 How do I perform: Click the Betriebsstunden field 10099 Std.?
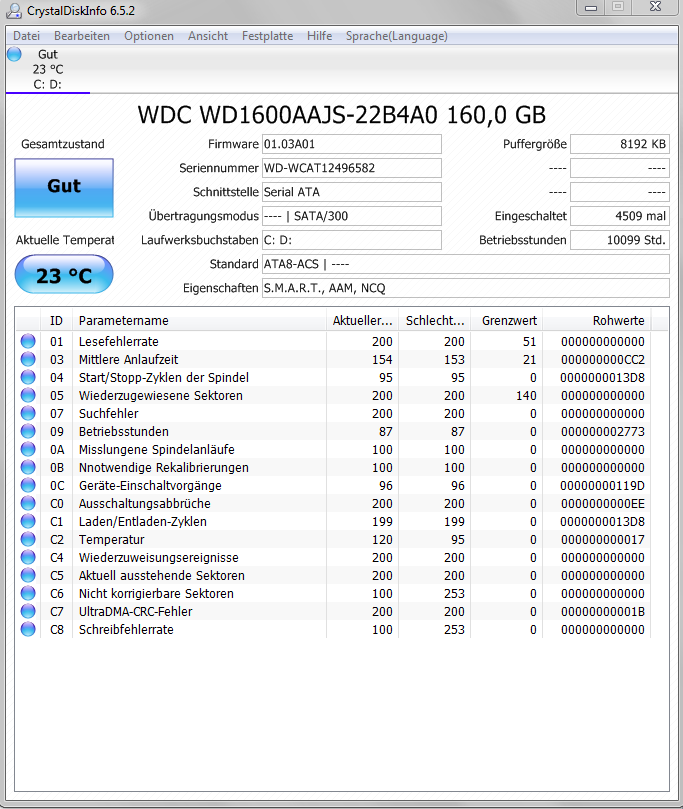pyautogui.click(x=620, y=240)
